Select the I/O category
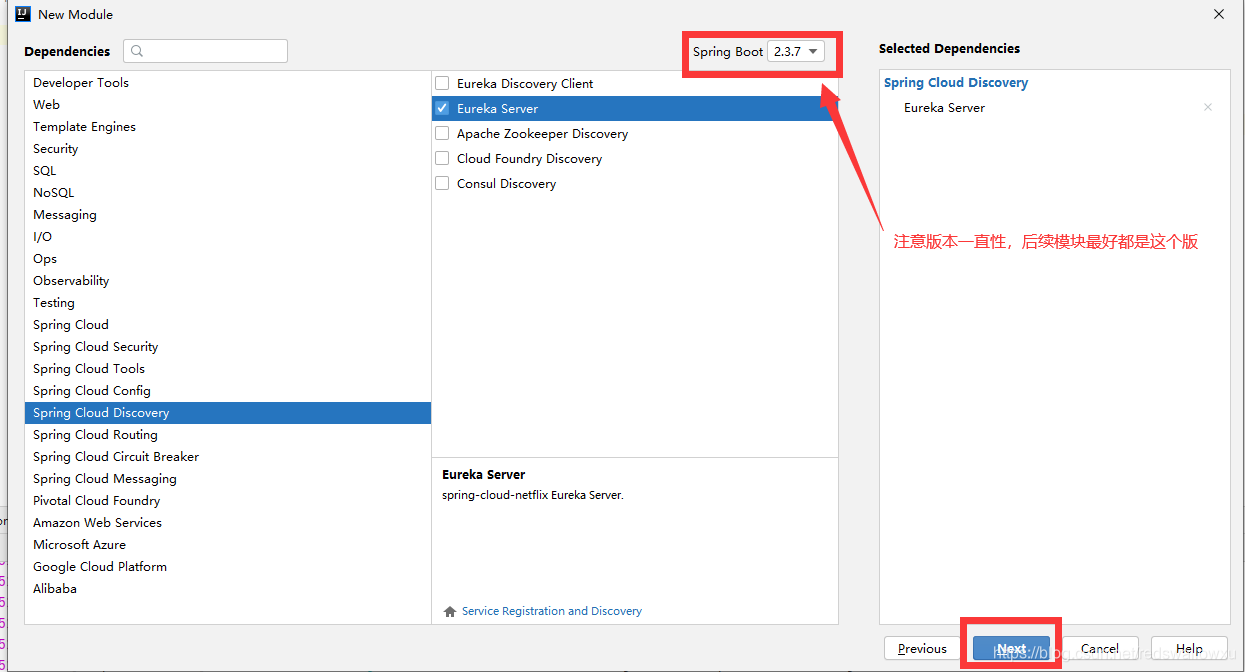Viewport: 1245px width, 672px height. [228, 237]
